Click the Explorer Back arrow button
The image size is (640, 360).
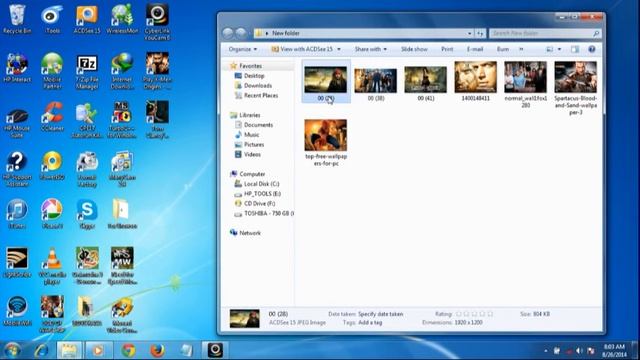228,33
